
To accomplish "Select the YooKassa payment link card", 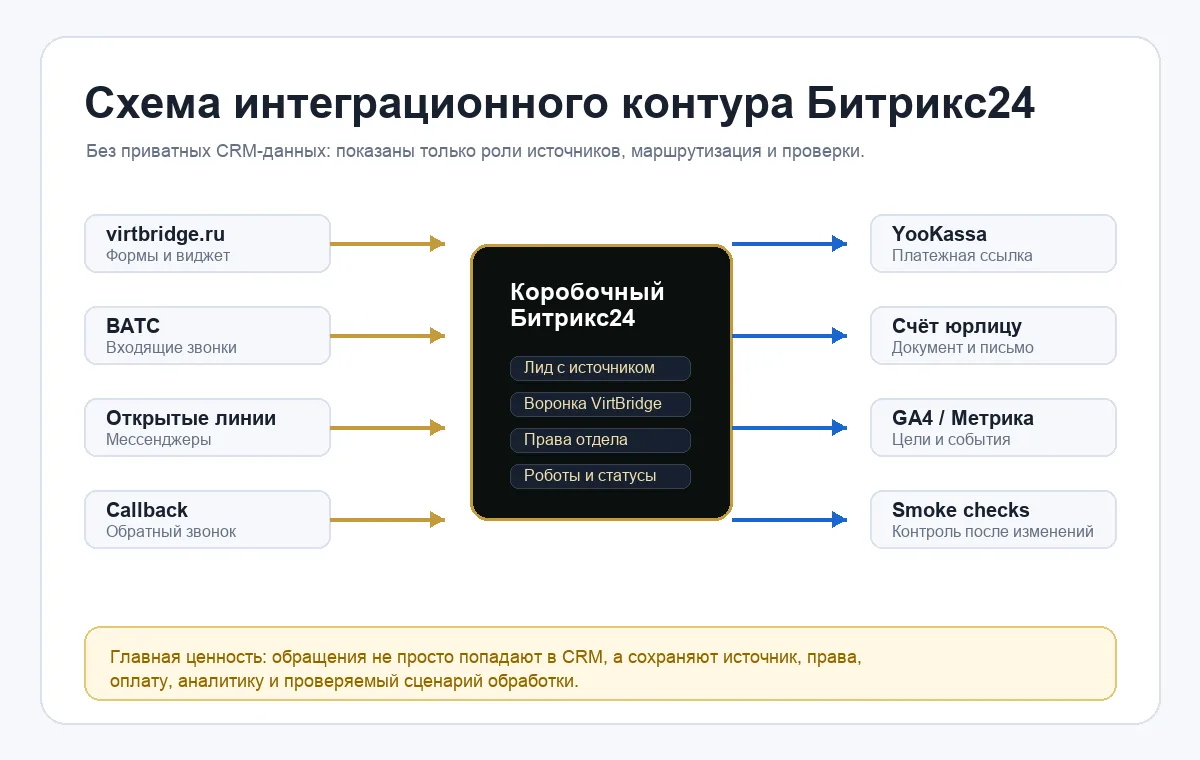I will (993, 243).
